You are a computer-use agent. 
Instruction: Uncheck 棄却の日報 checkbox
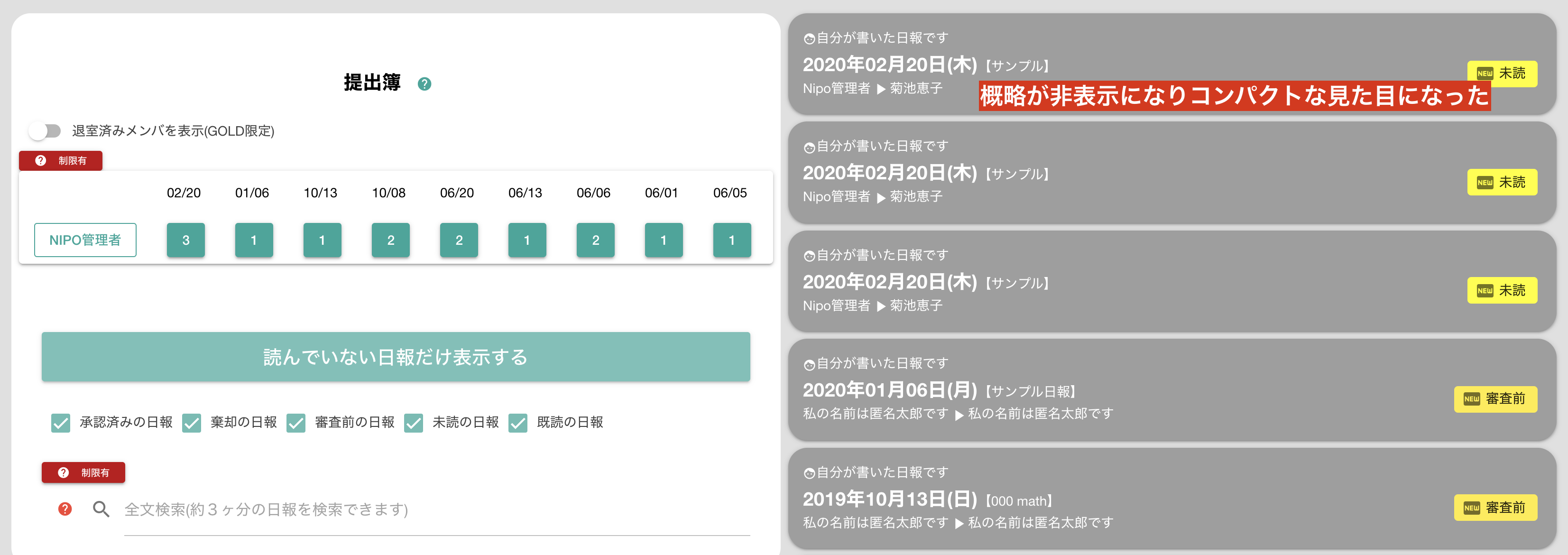[x=192, y=422]
